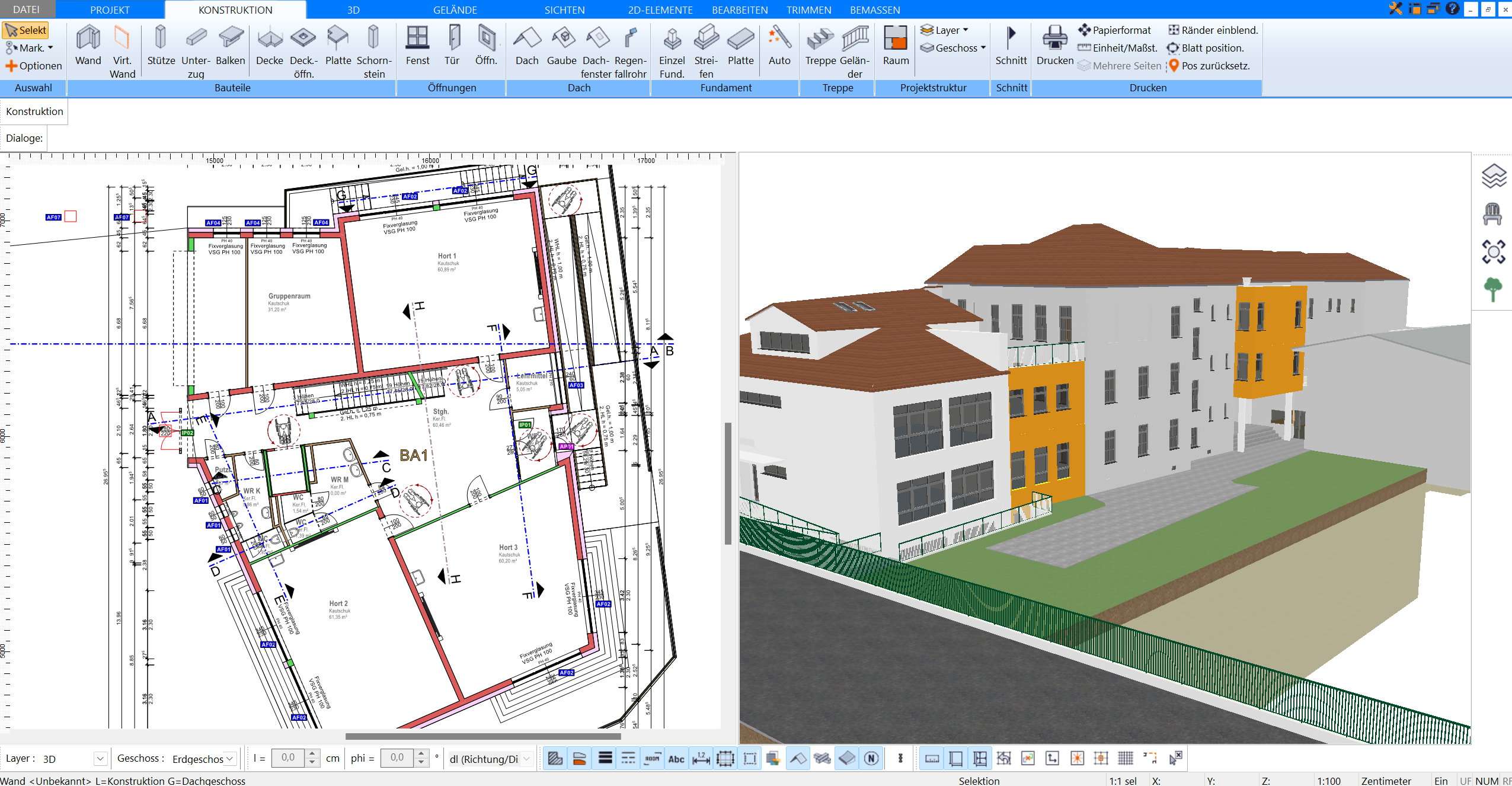Choose the Deck.-öffn. ceiling opening tool
1512x786 pixels.
coord(303,52)
